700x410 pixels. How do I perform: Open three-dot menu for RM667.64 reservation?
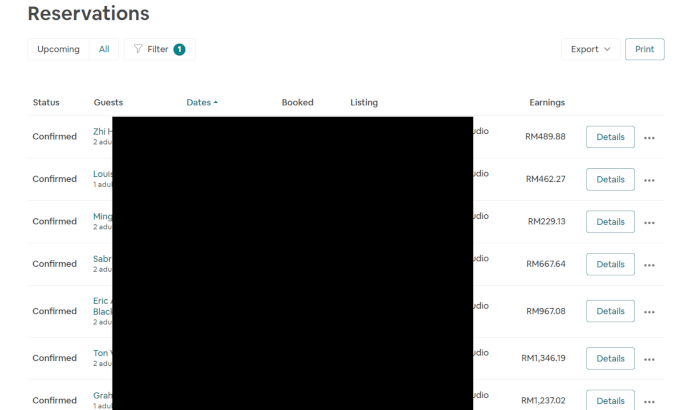click(x=649, y=265)
